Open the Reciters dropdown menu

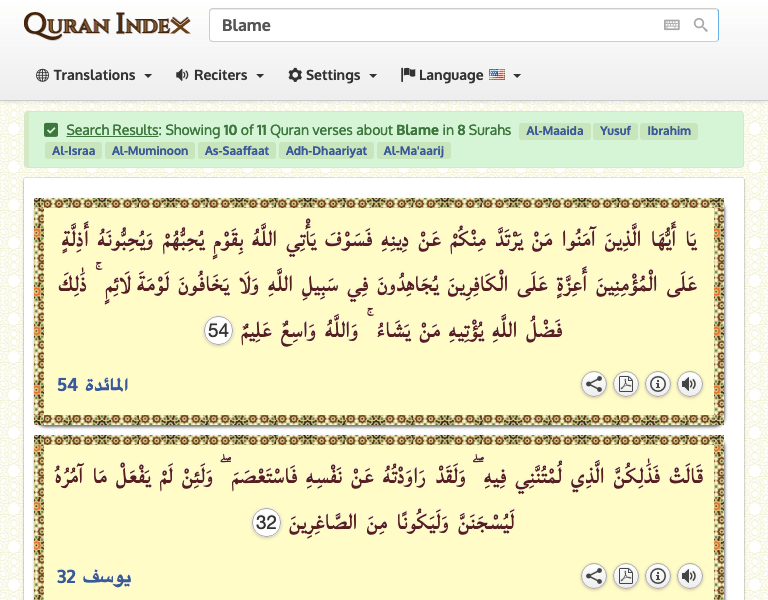pos(220,75)
